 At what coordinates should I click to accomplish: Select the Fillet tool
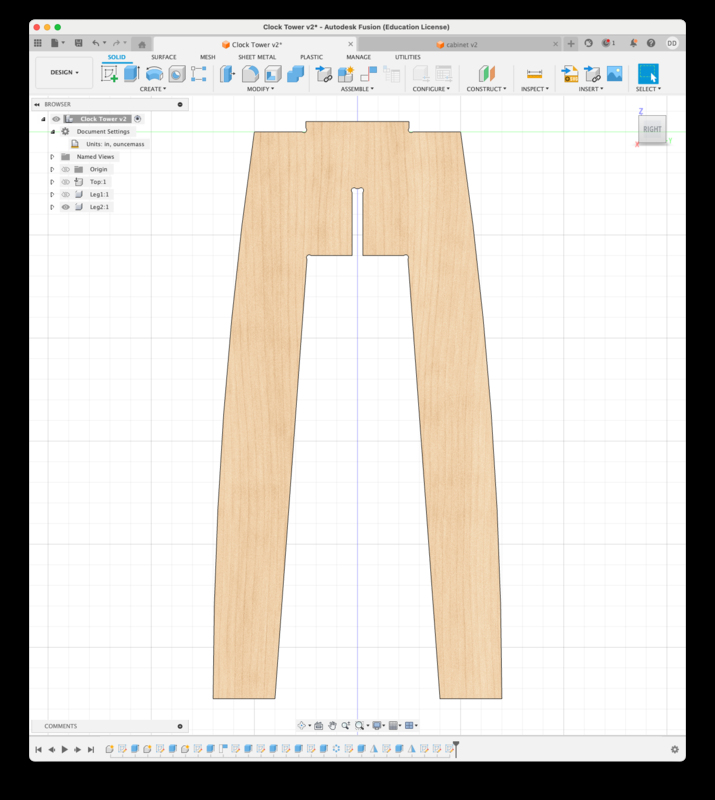click(x=250, y=74)
